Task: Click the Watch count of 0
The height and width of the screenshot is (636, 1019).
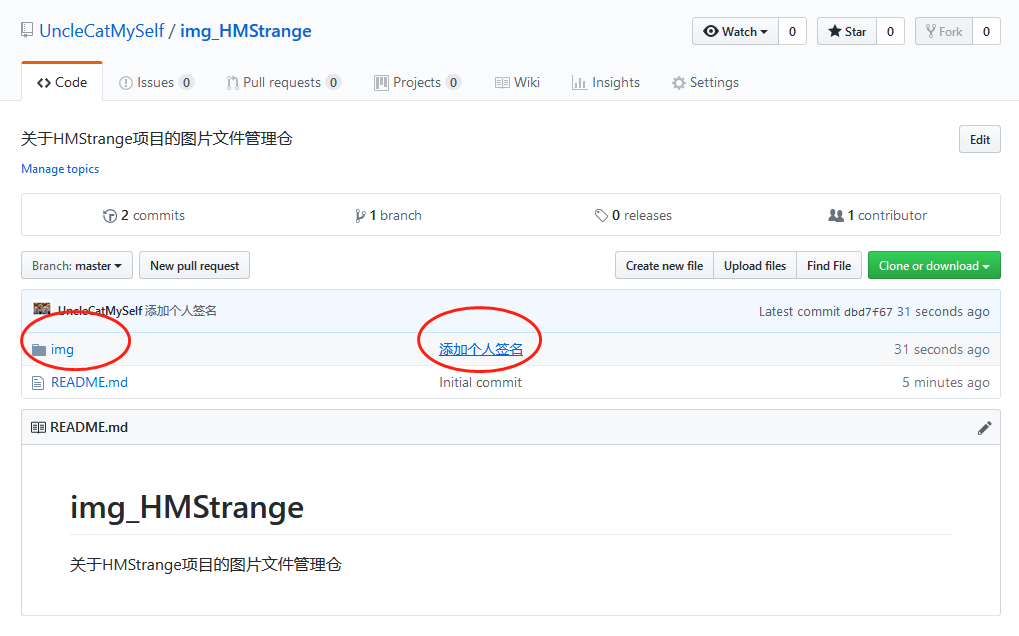Action: 792,31
